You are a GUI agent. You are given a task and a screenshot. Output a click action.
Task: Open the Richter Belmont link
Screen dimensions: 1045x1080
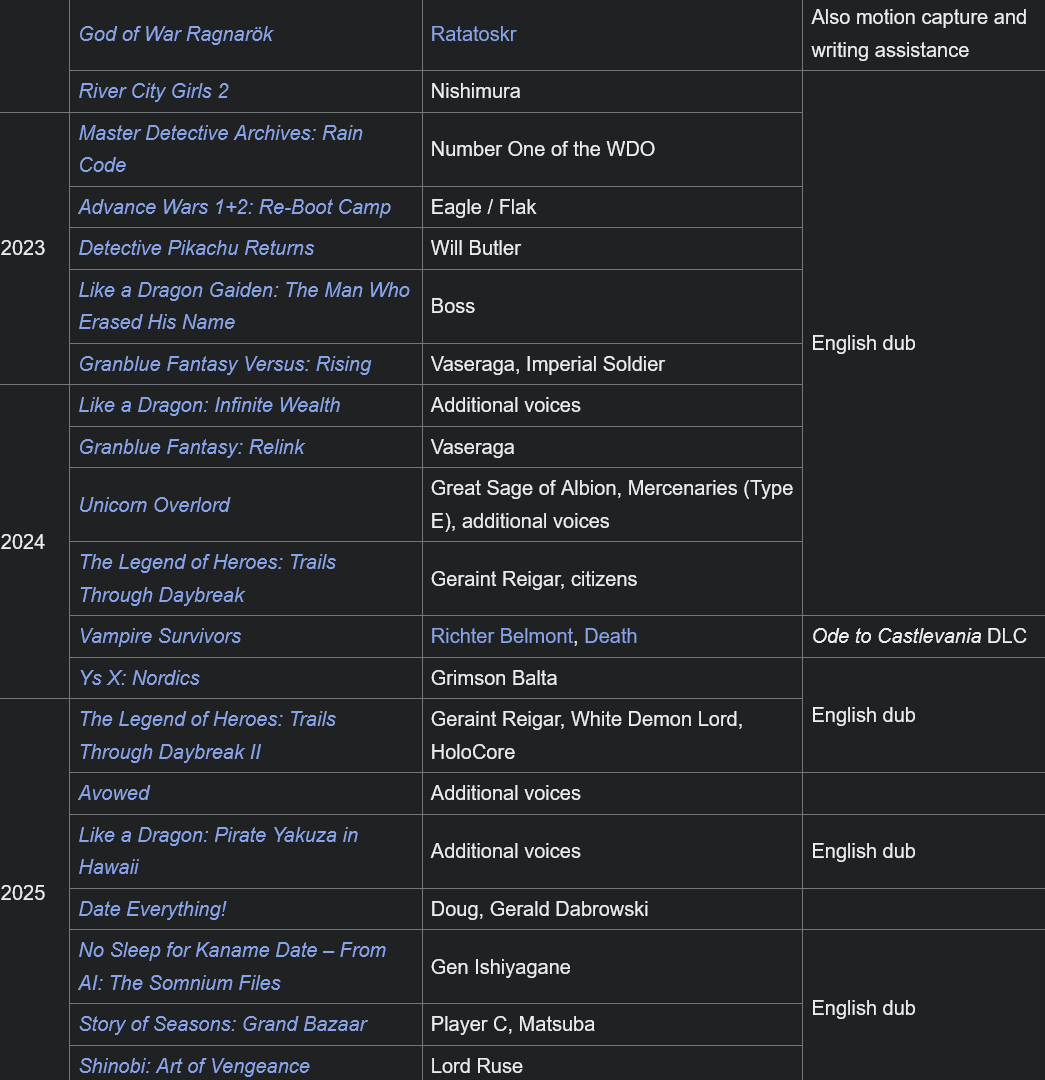pos(501,636)
